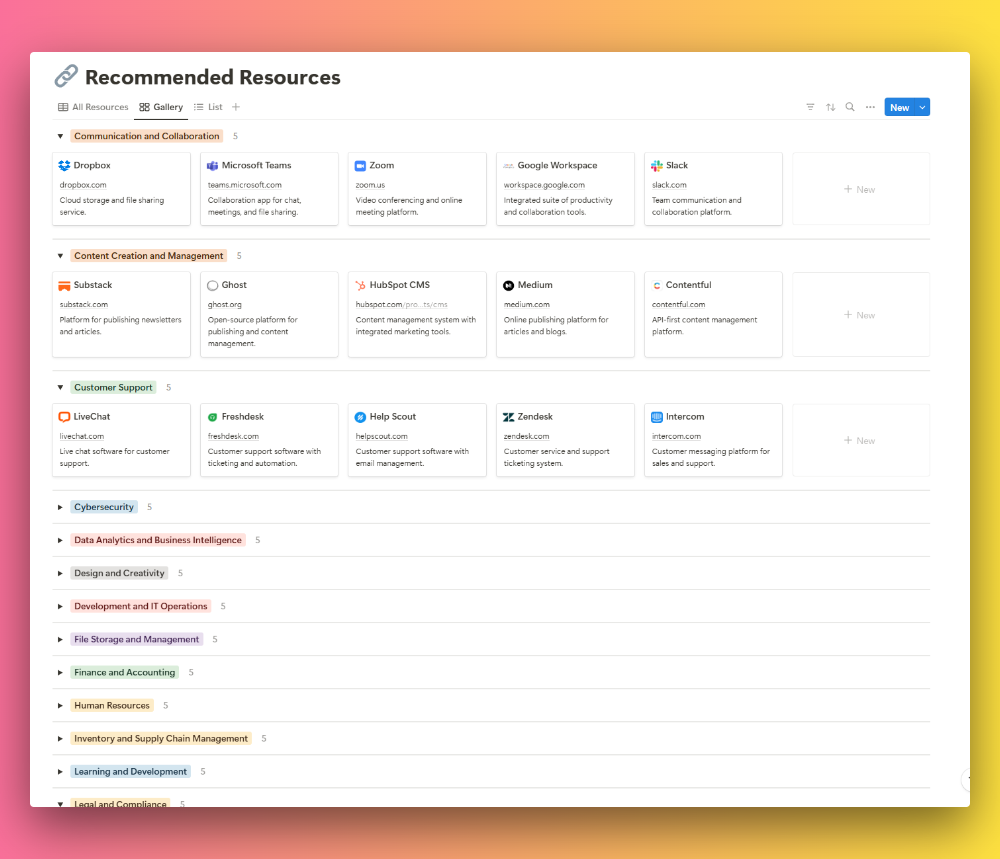Screen dimensions: 1000x859
Task: Open the dropbox.com link
Action: [x=83, y=185]
